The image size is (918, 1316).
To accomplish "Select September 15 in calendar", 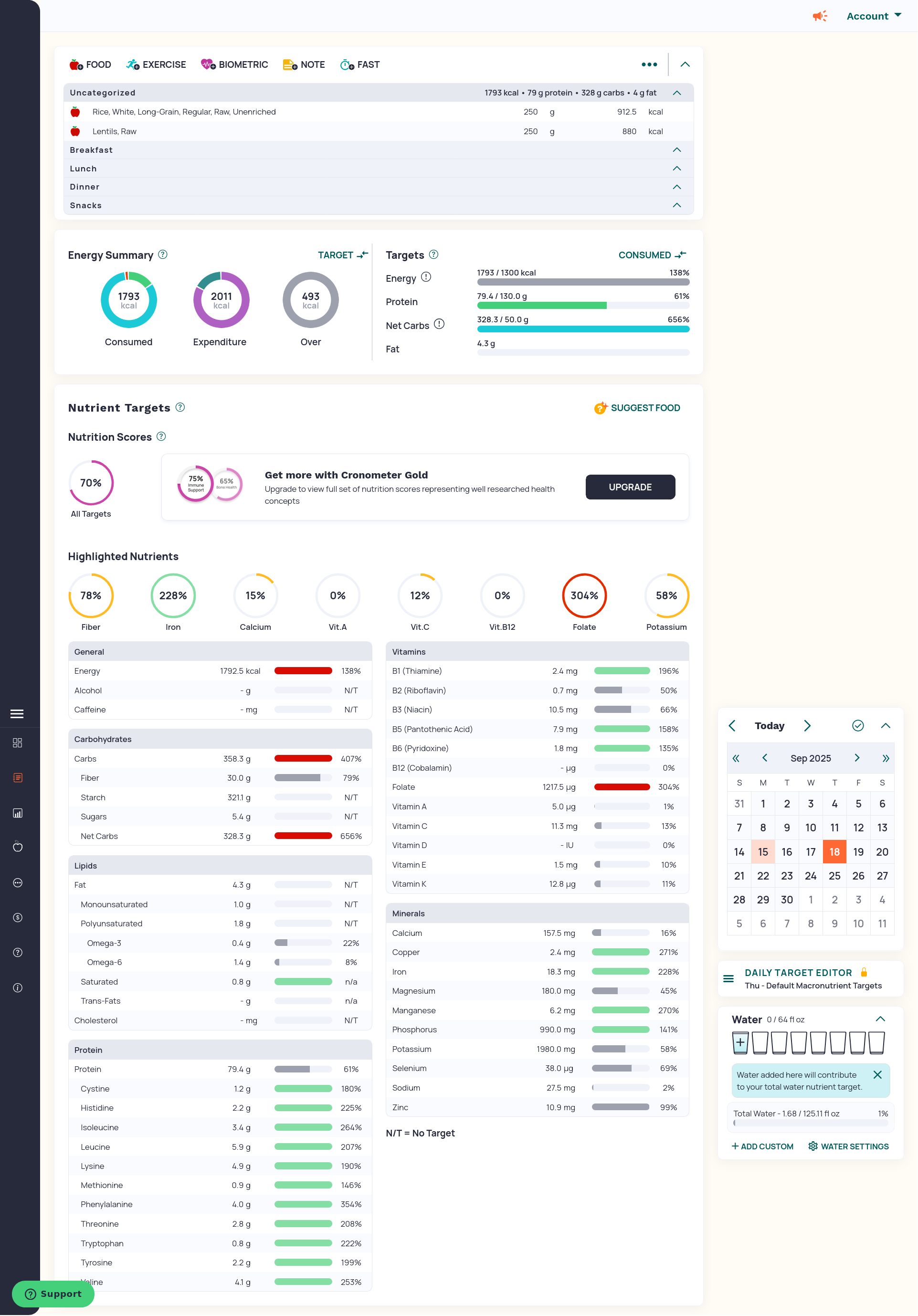I will point(763,852).
